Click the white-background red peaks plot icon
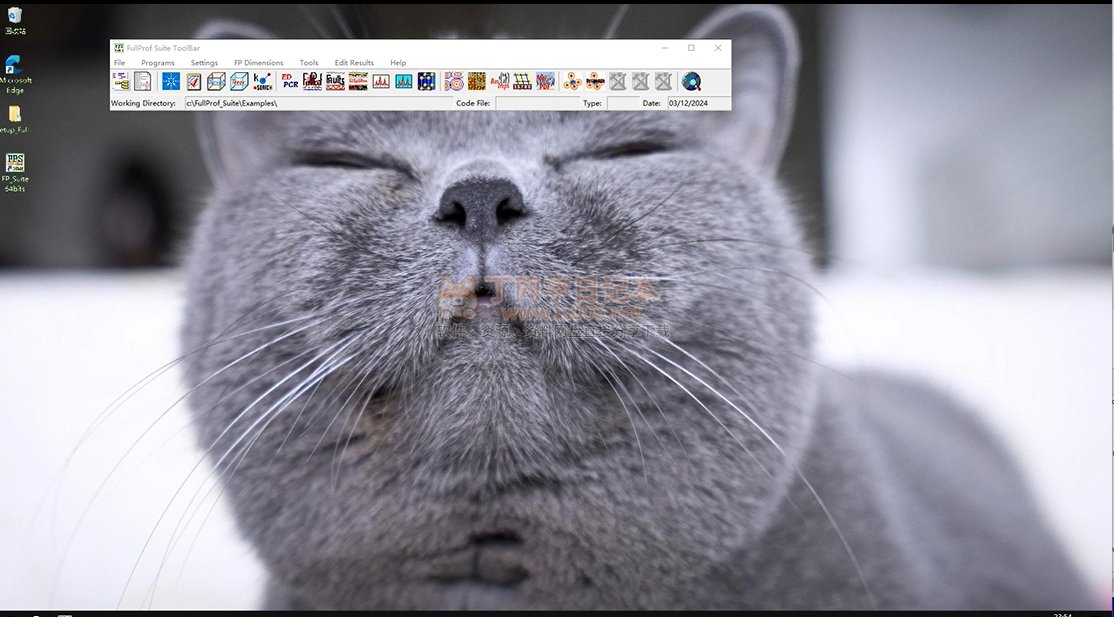 (381, 81)
